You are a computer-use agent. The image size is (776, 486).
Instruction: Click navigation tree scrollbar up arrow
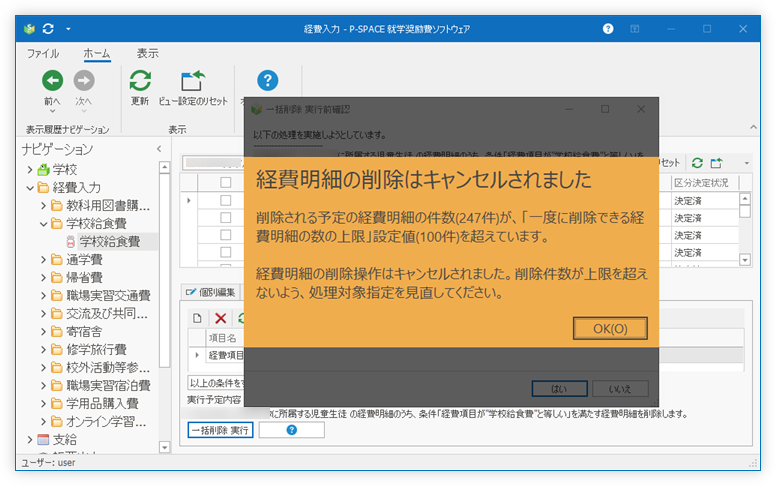click(x=165, y=168)
